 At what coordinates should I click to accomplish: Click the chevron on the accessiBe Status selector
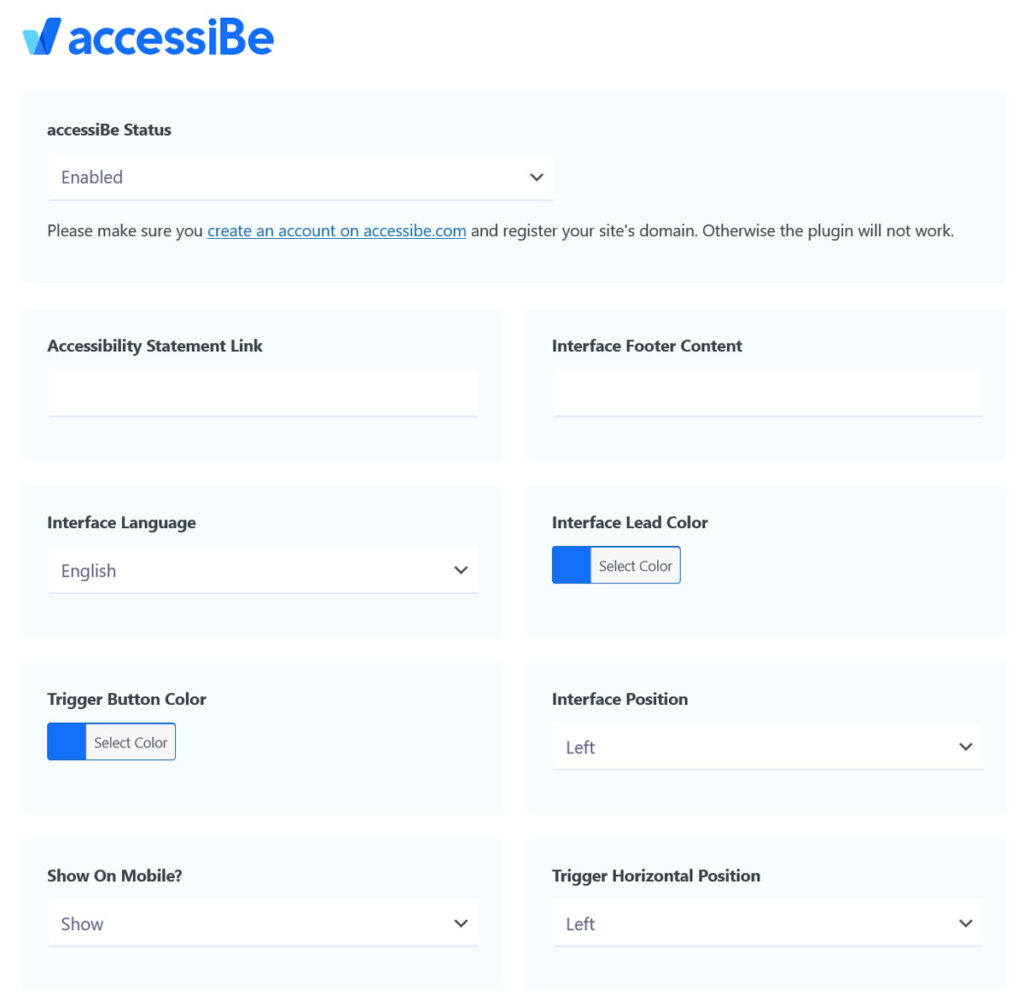(538, 176)
